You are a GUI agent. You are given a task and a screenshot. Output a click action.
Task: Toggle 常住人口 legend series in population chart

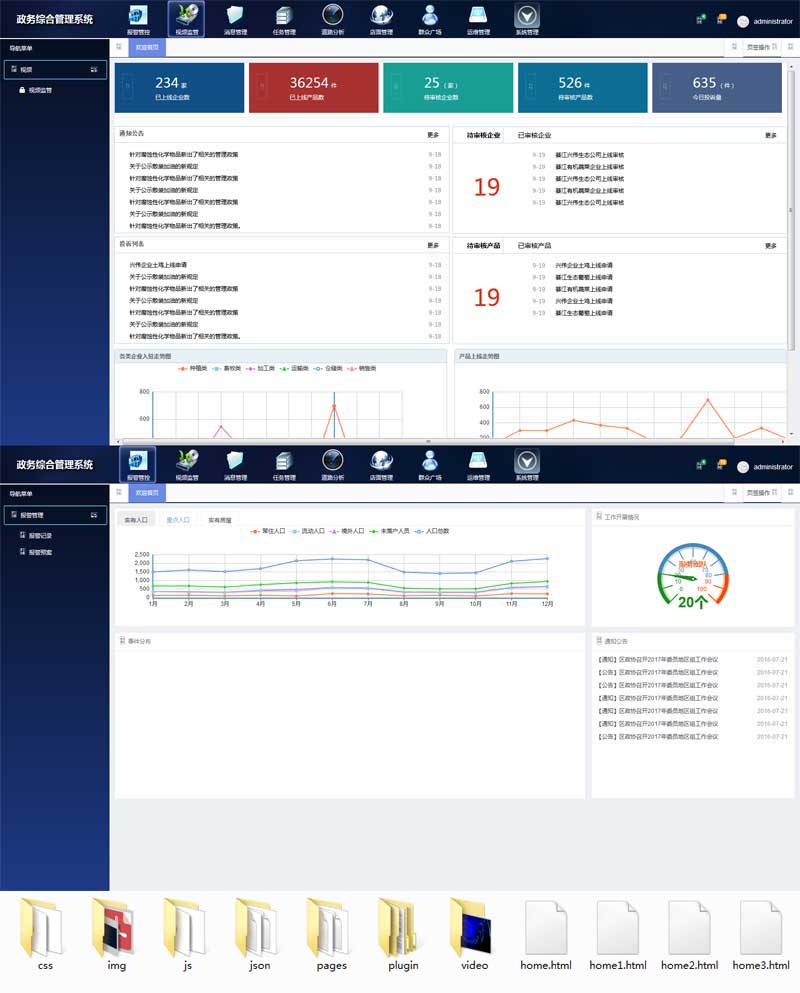coord(268,531)
